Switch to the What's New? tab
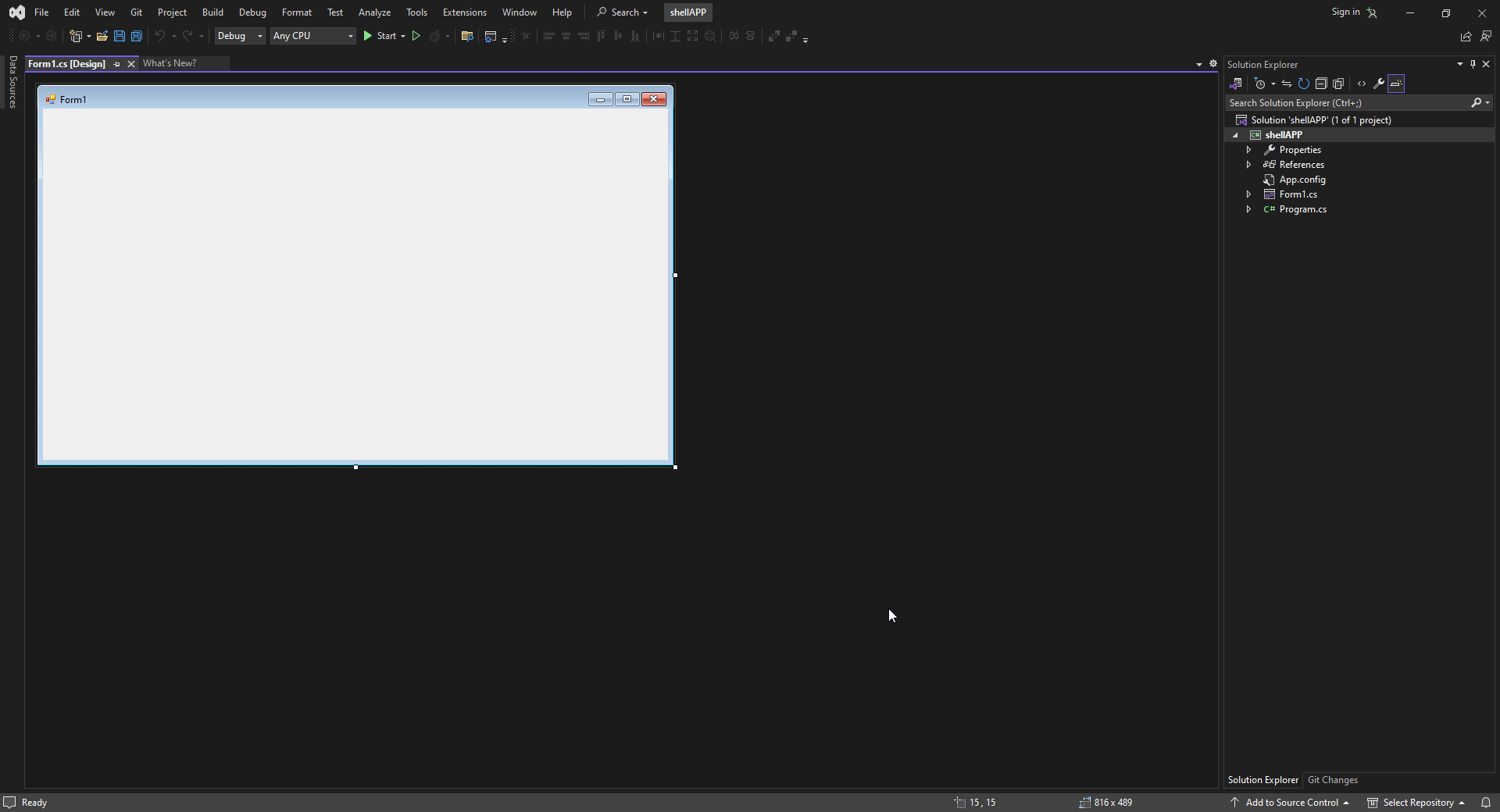The height and width of the screenshot is (812, 1500). click(170, 63)
